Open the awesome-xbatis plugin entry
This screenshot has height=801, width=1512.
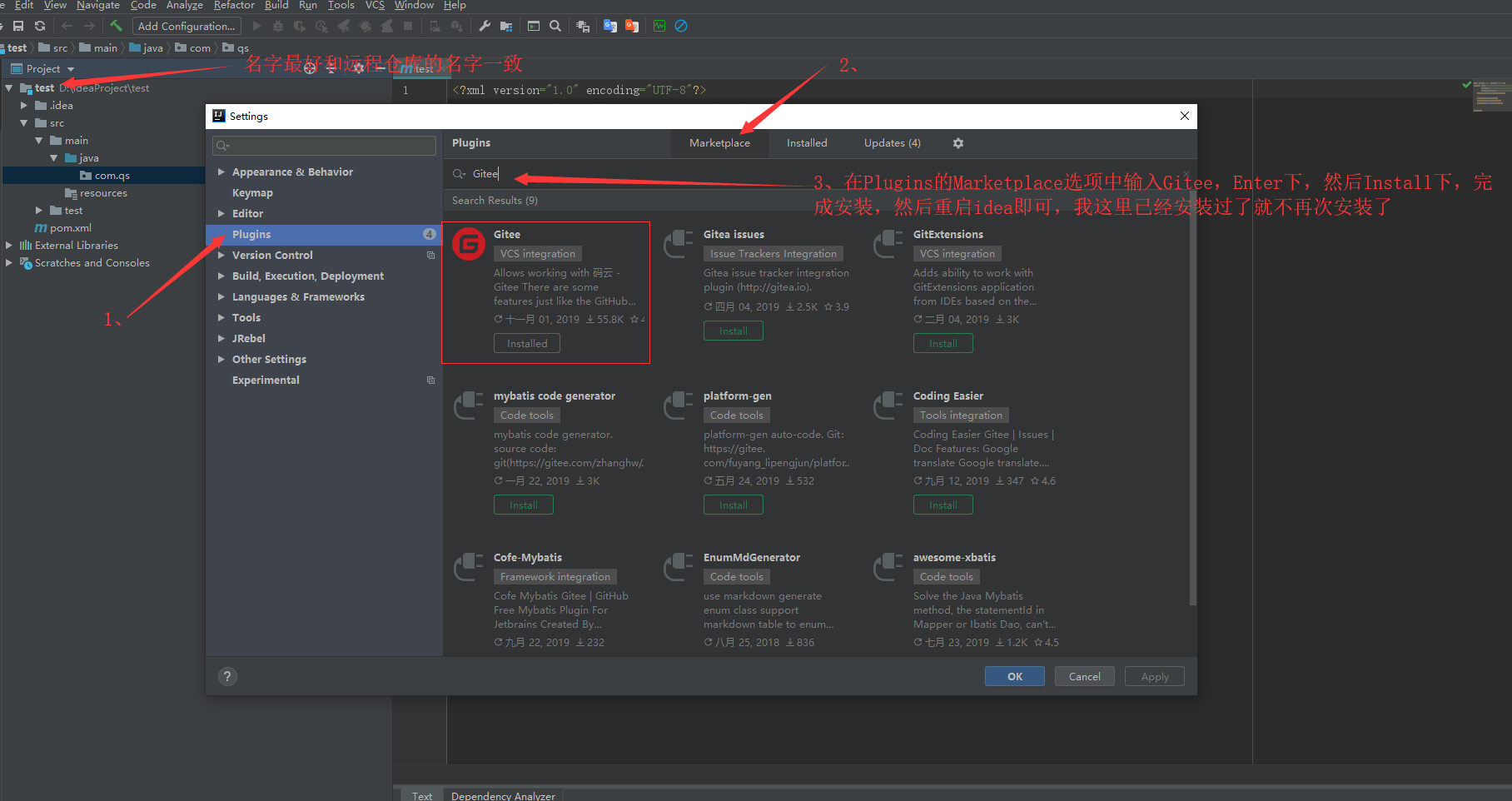pos(954,558)
